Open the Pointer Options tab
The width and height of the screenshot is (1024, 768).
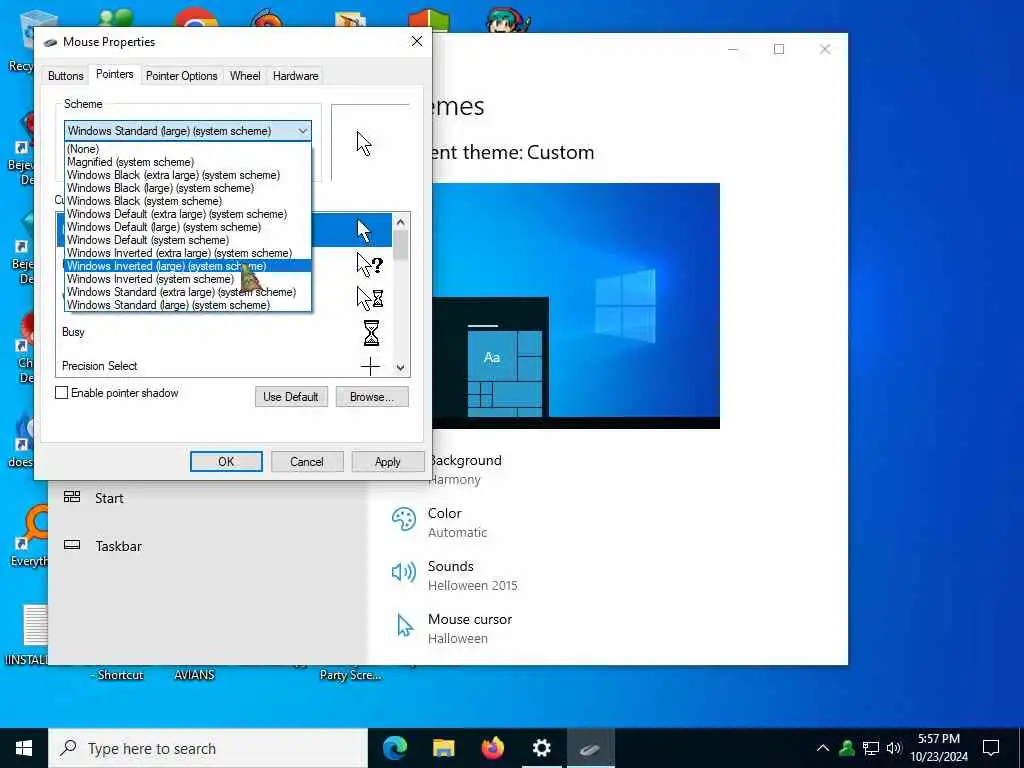tap(182, 76)
